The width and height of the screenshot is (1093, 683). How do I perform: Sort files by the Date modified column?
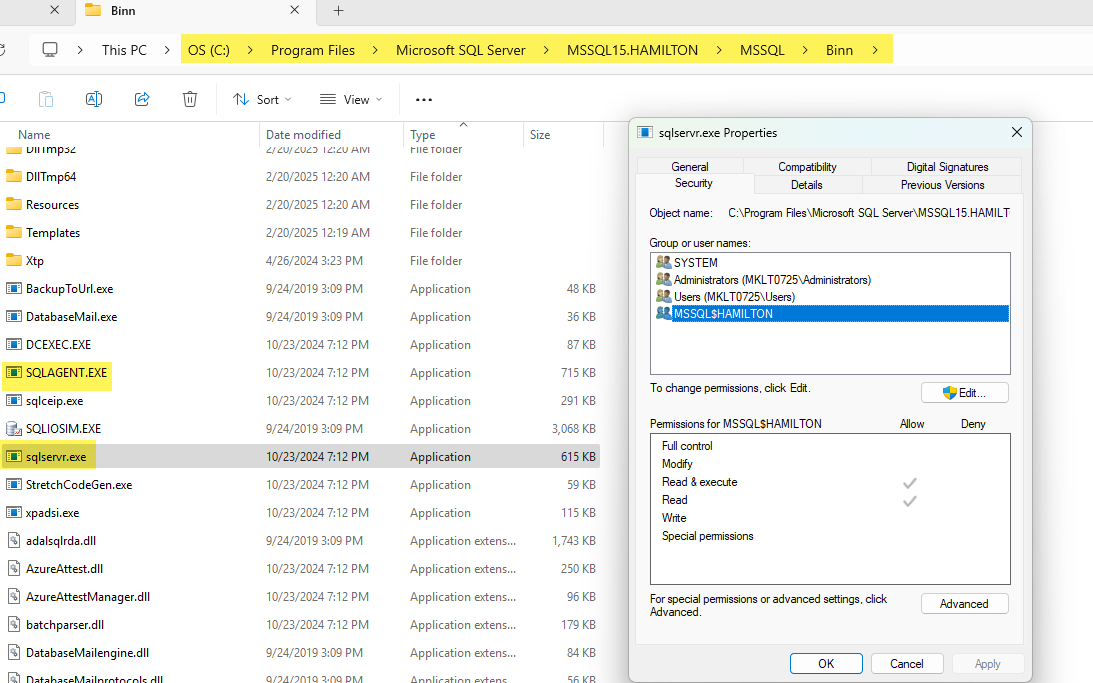tap(303, 135)
